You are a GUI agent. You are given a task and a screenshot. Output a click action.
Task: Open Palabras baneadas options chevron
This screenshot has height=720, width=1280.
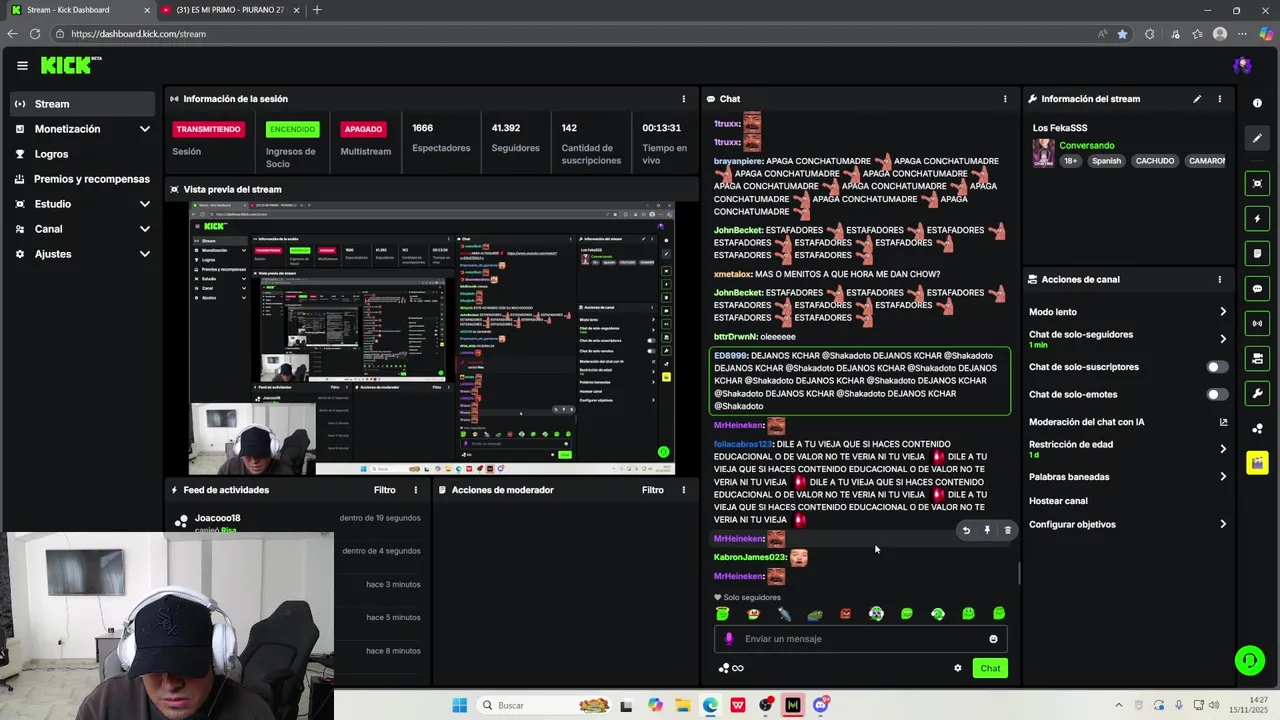coord(1222,477)
